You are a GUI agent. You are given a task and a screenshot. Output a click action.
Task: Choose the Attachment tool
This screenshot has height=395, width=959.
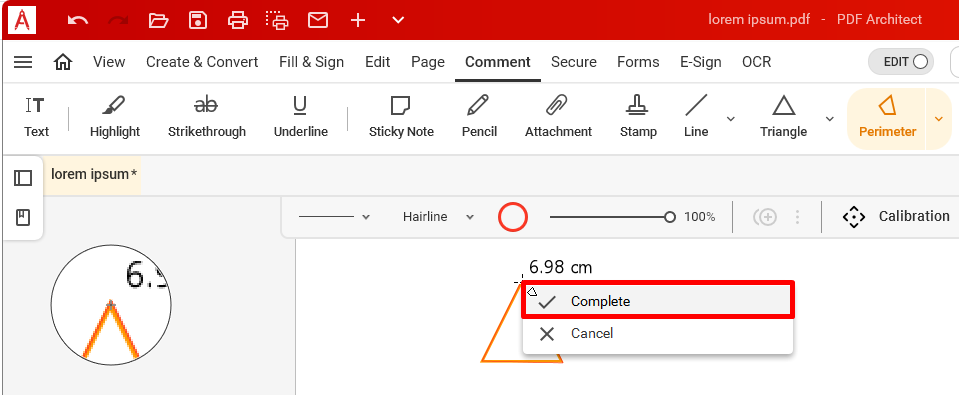558,117
